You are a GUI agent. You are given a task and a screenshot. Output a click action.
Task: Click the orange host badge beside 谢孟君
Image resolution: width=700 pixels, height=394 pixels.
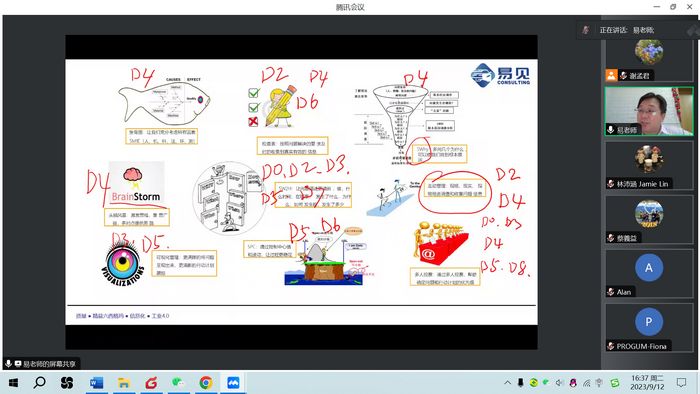pyautogui.click(x=611, y=75)
